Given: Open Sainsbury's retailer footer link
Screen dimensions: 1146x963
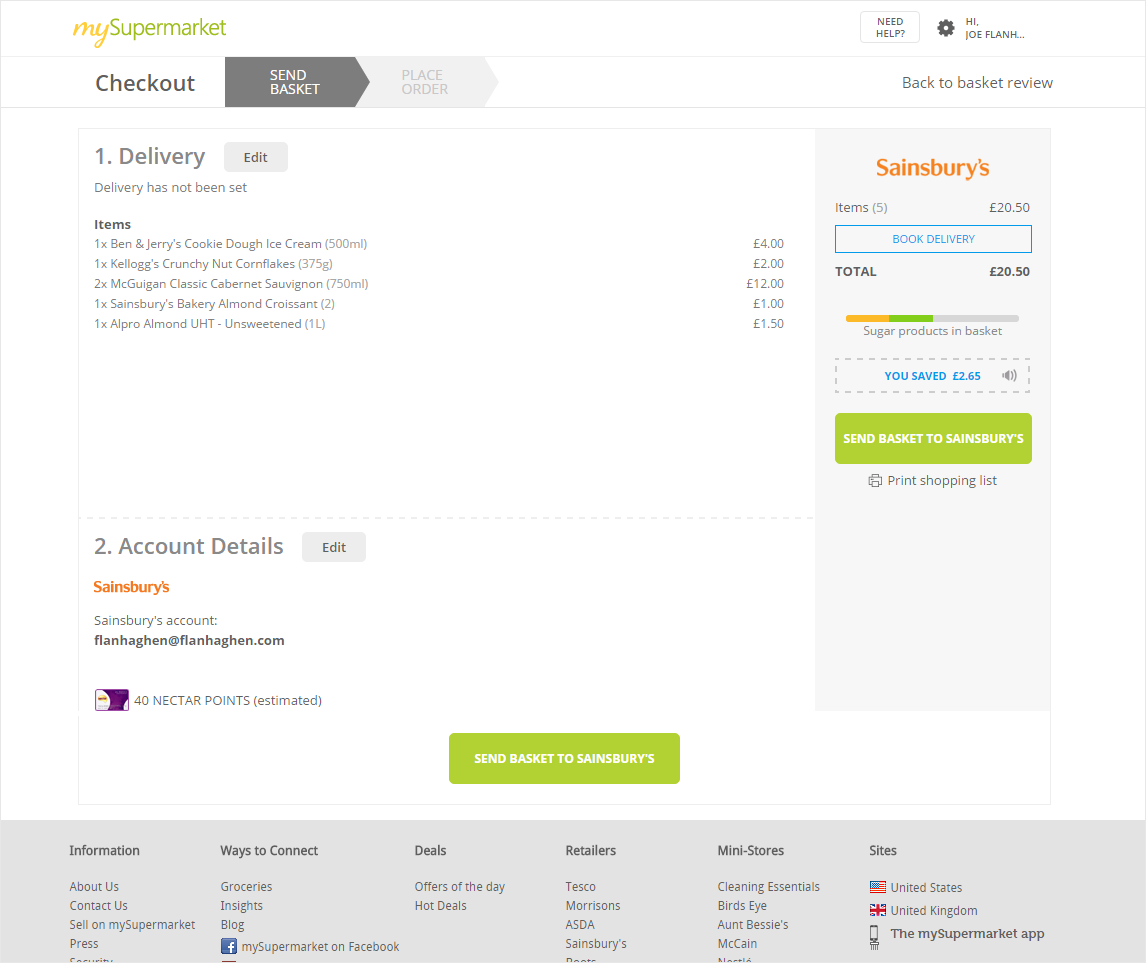Looking at the screenshot, I should (x=596, y=944).
